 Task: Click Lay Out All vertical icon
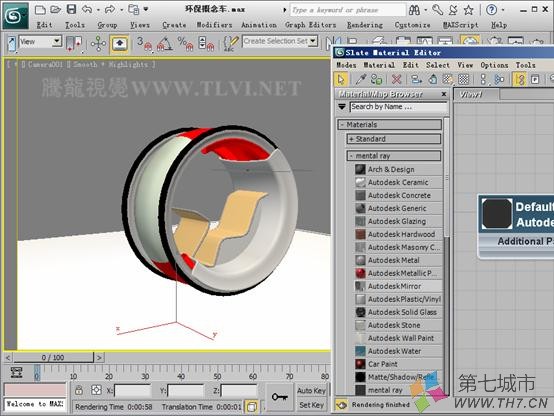click(483, 80)
